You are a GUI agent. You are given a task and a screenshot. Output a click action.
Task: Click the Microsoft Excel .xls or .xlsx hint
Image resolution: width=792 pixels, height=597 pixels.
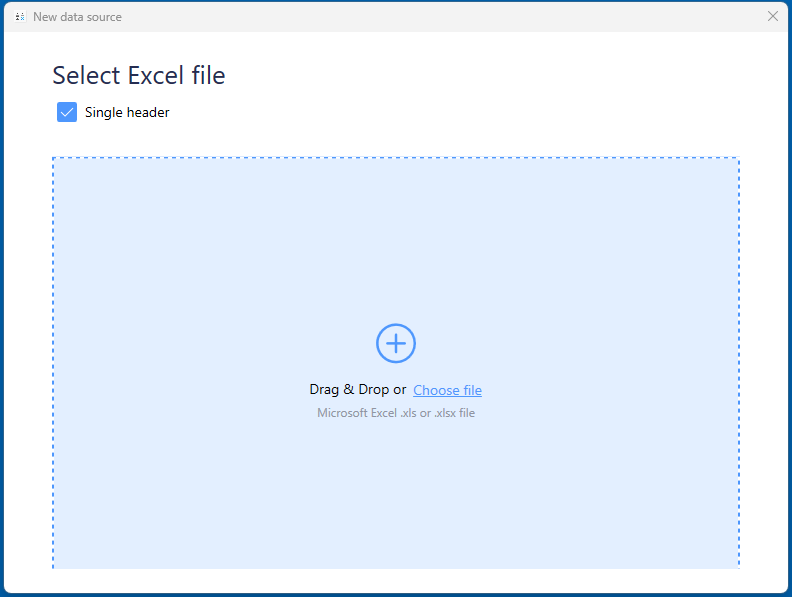point(396,413)
